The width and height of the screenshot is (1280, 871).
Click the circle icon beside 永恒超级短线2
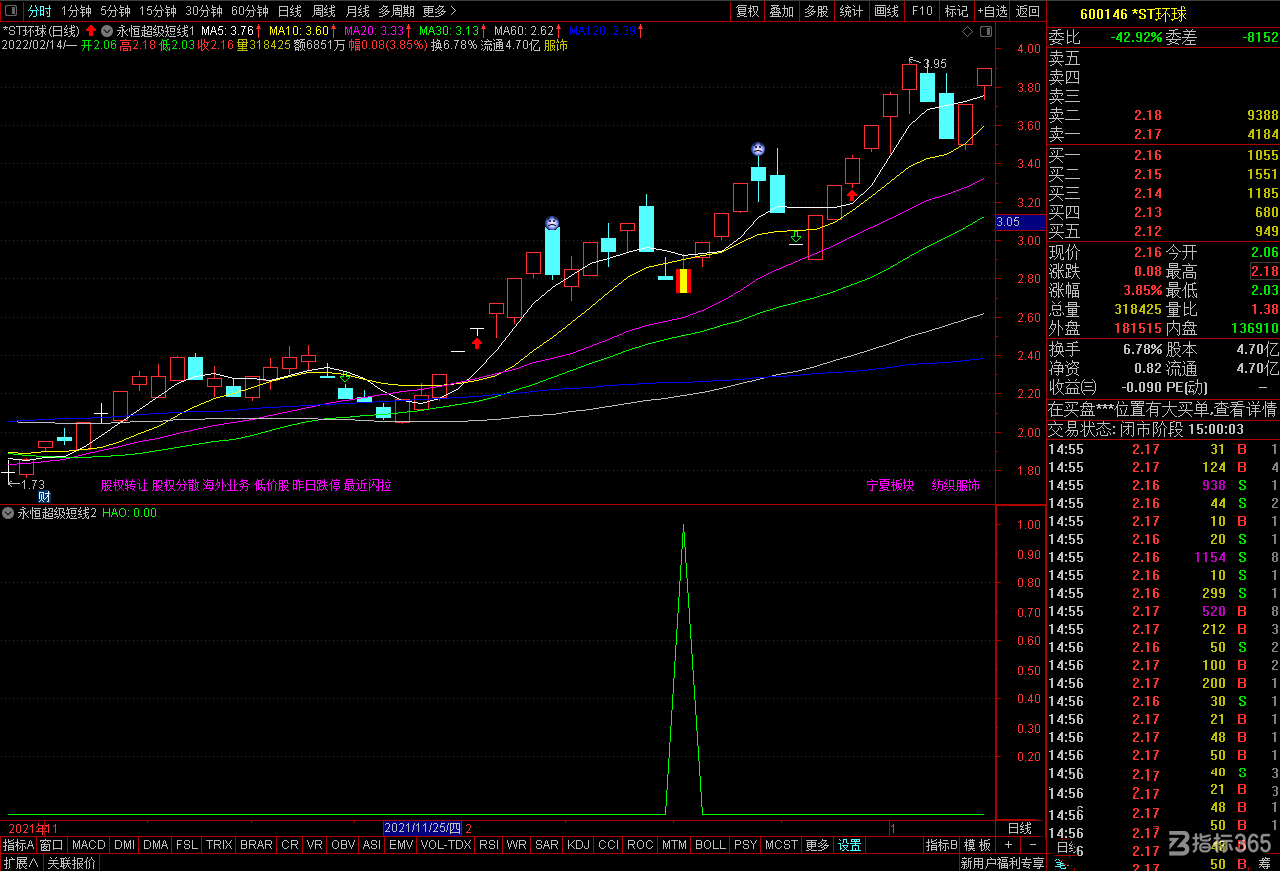coord(8,513)
